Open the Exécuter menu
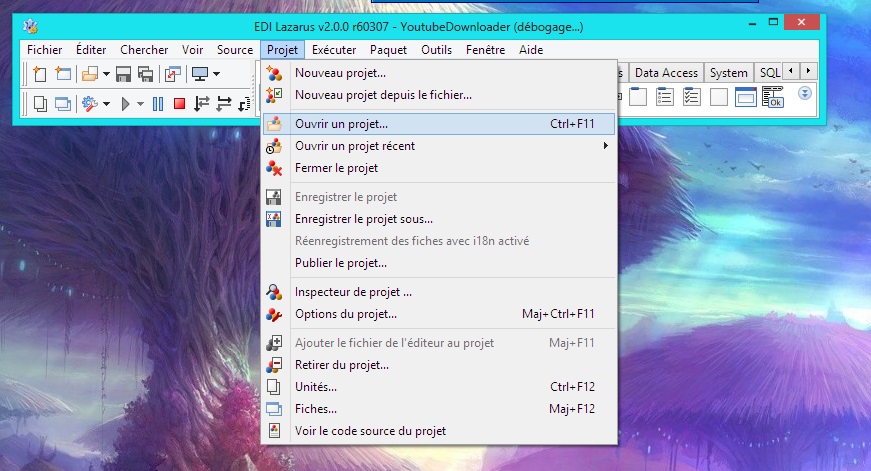This screenshot has width=871, height=471. [x=334, y=50]
